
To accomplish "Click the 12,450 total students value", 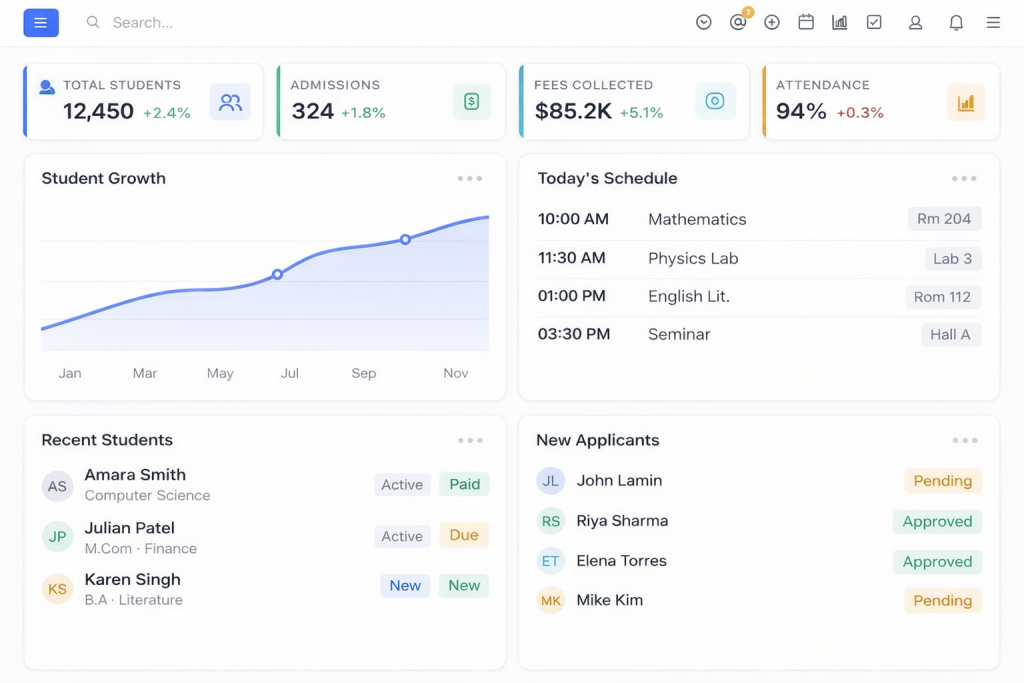I will [x=99, y=112].
